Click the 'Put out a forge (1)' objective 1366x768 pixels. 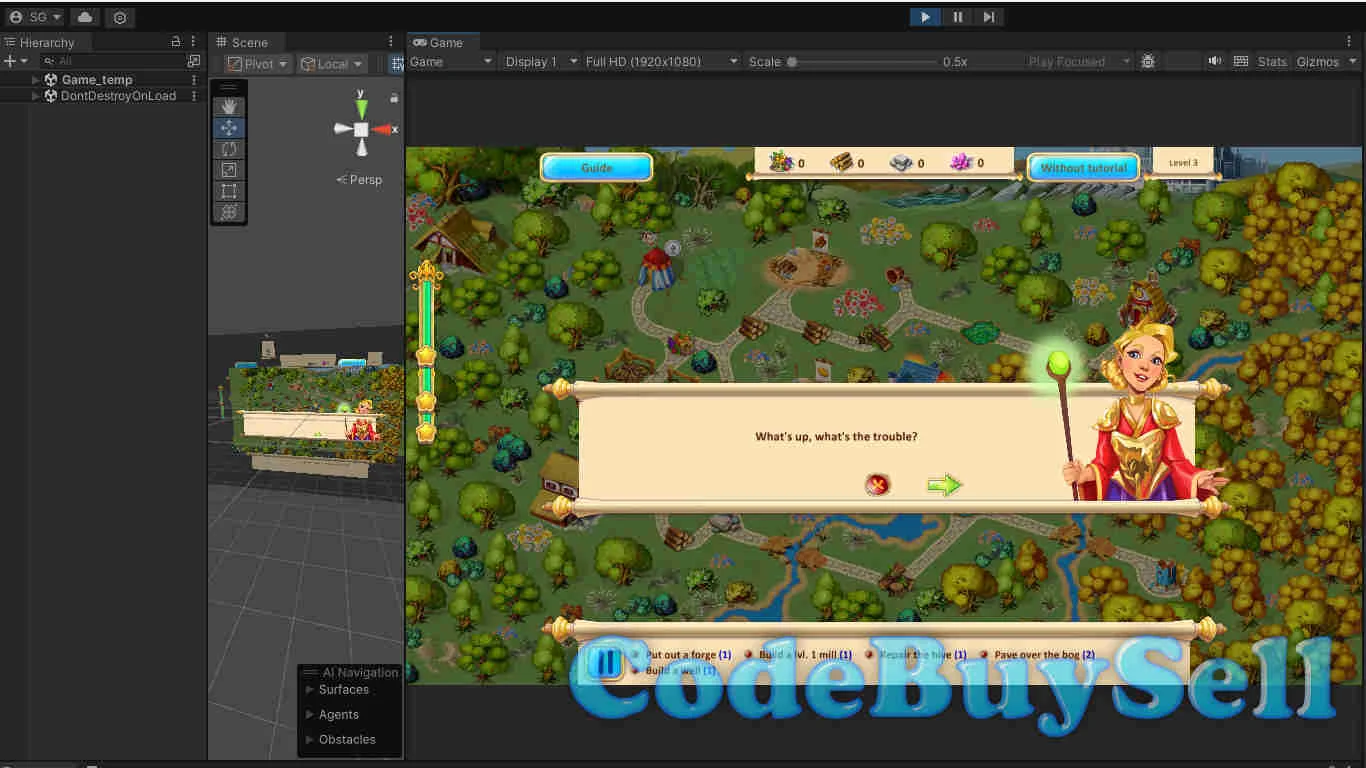689,655
